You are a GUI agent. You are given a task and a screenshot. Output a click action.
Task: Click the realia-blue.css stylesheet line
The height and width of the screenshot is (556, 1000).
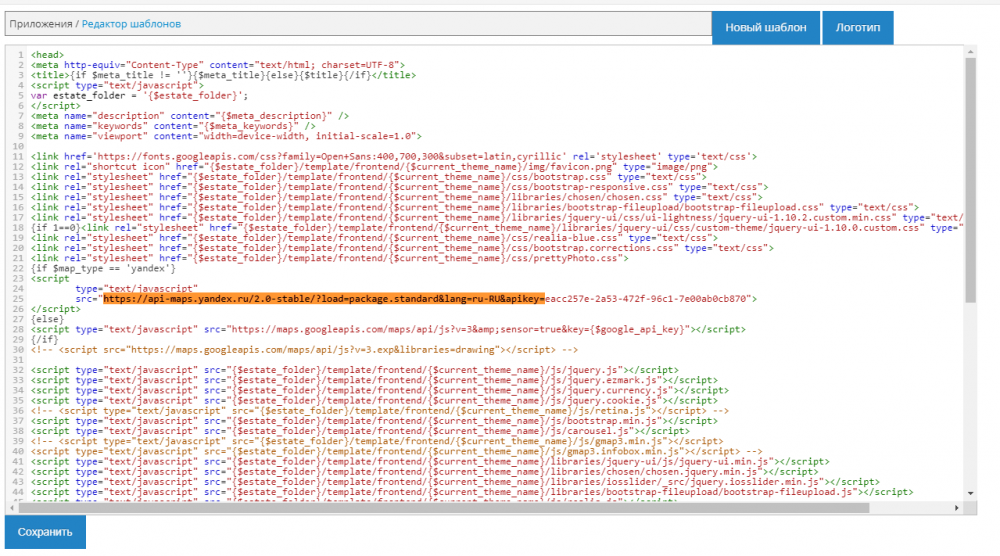374,238
